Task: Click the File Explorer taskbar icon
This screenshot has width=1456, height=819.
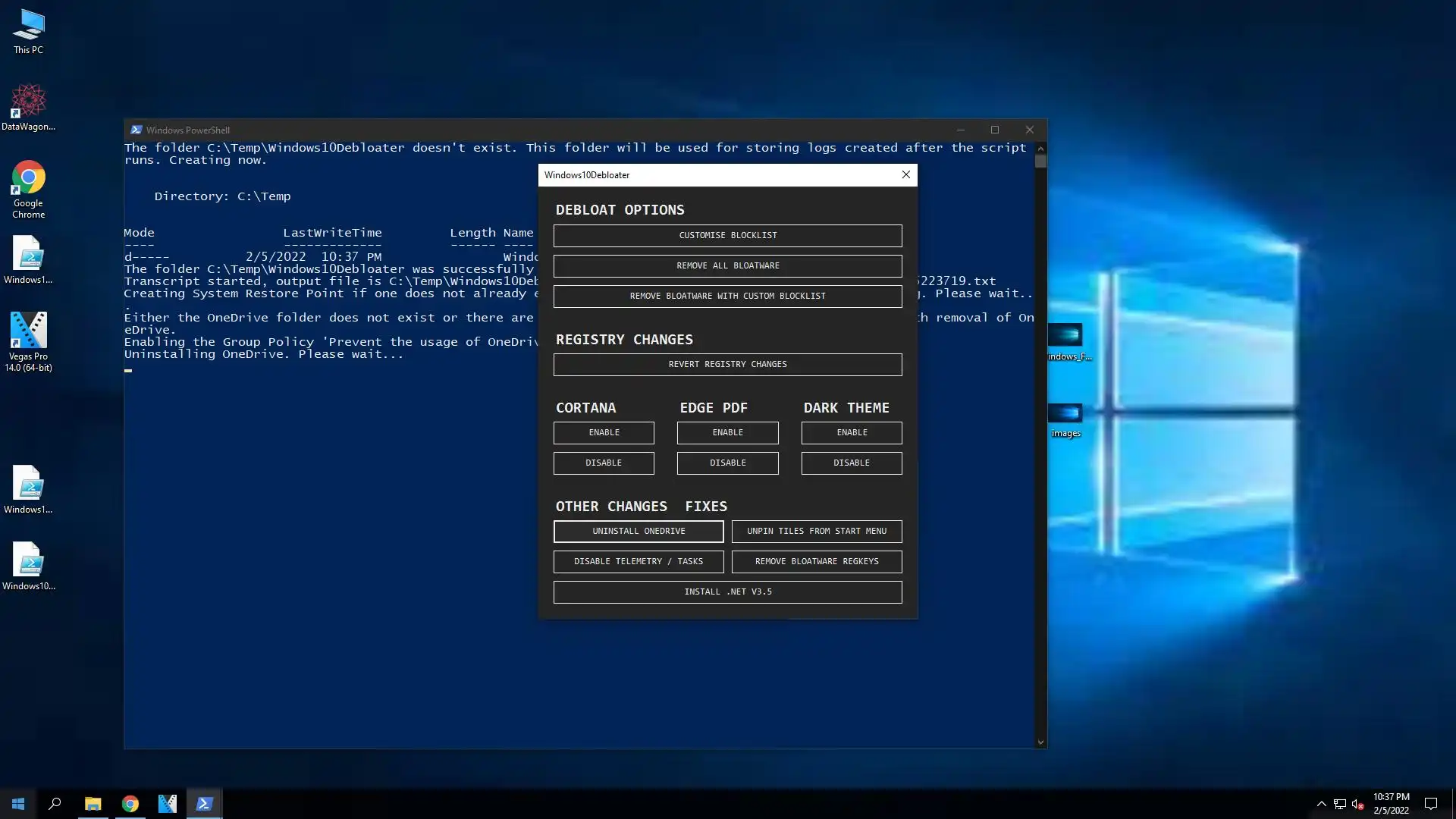Action: [93, 804]
